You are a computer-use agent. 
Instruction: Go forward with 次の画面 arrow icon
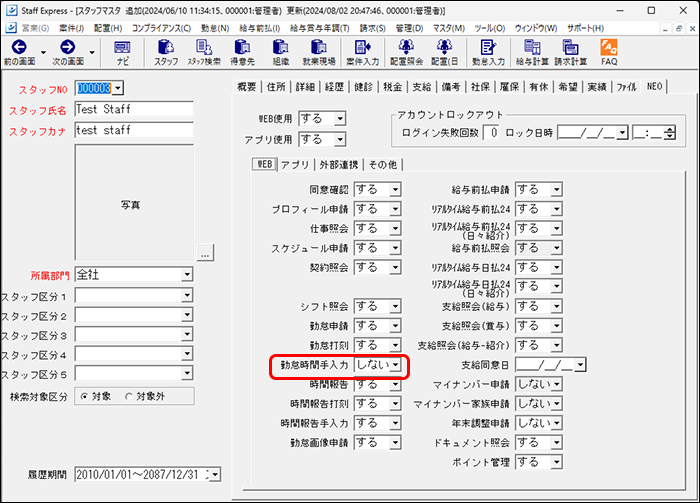[67, 47]
